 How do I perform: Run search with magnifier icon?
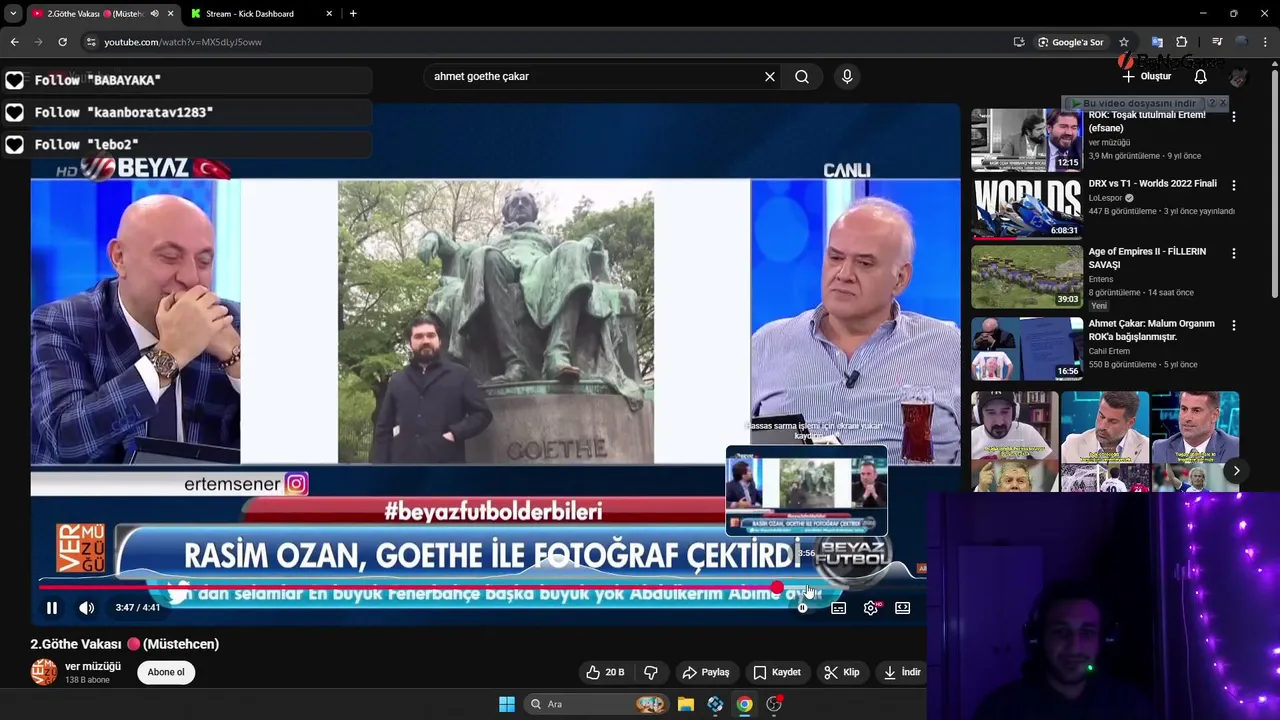coord(802,76)
